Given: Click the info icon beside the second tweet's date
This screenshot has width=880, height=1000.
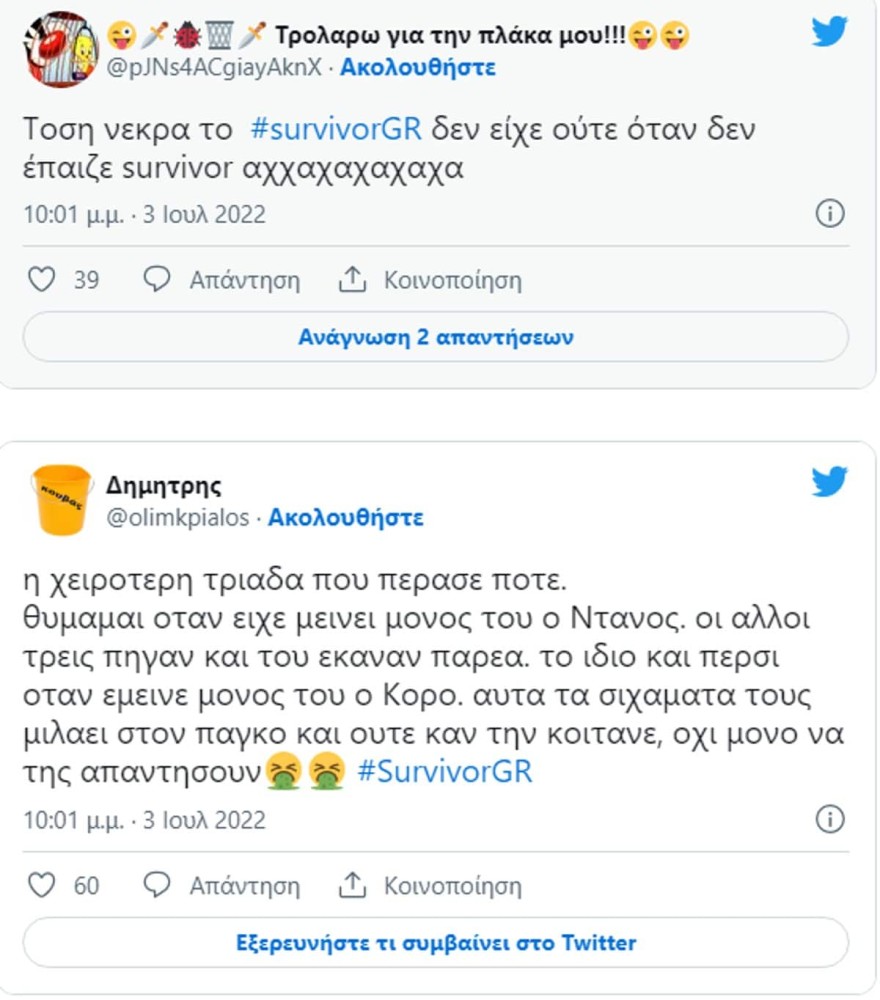Looking at the screenshot, I should (829, 820).
